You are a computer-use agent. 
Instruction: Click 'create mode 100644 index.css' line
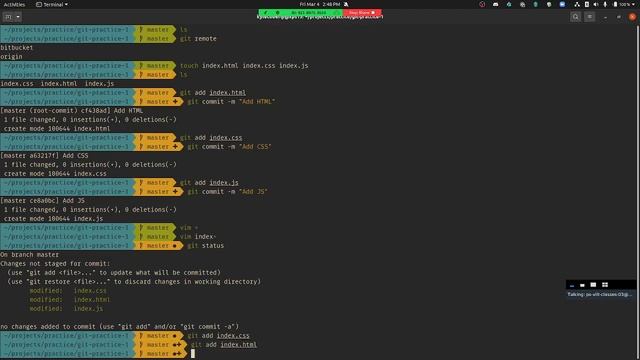pyautogui.click(x=55, y=173)
